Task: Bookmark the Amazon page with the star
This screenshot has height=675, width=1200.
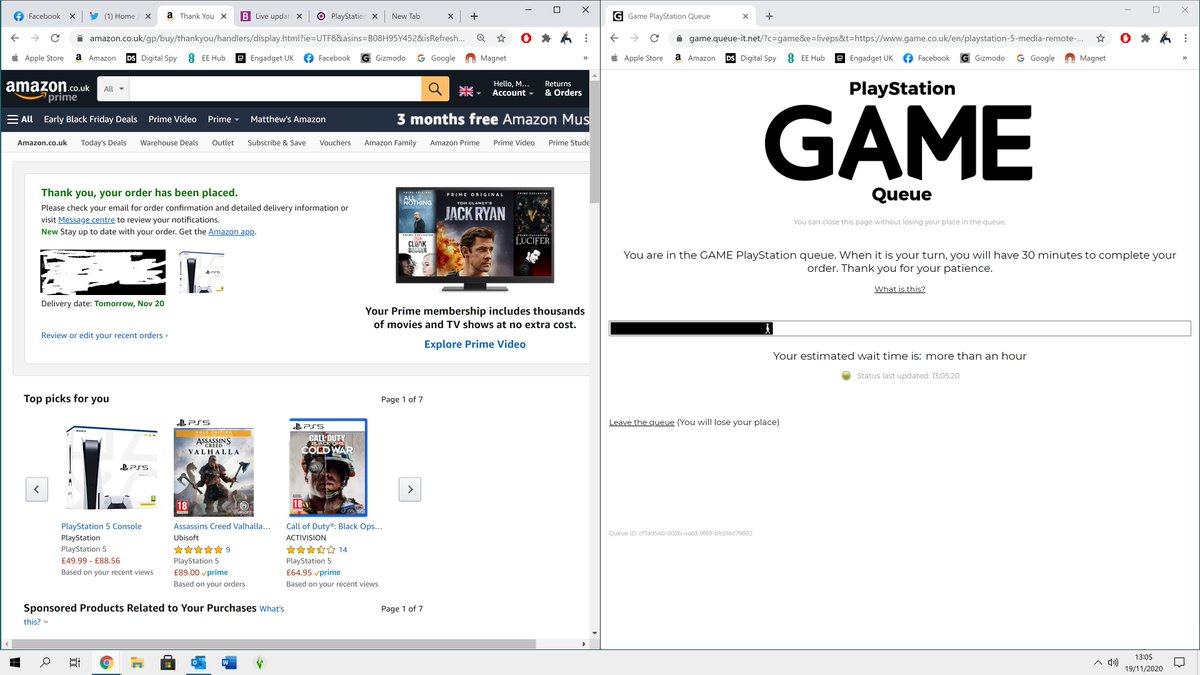Action: [x=502, y=38]
